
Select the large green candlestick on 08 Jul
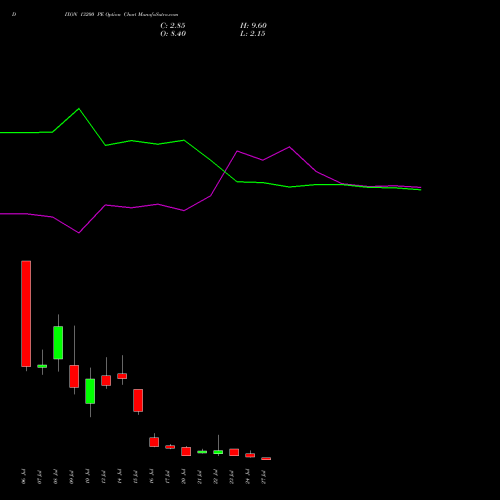coord(58,343)
